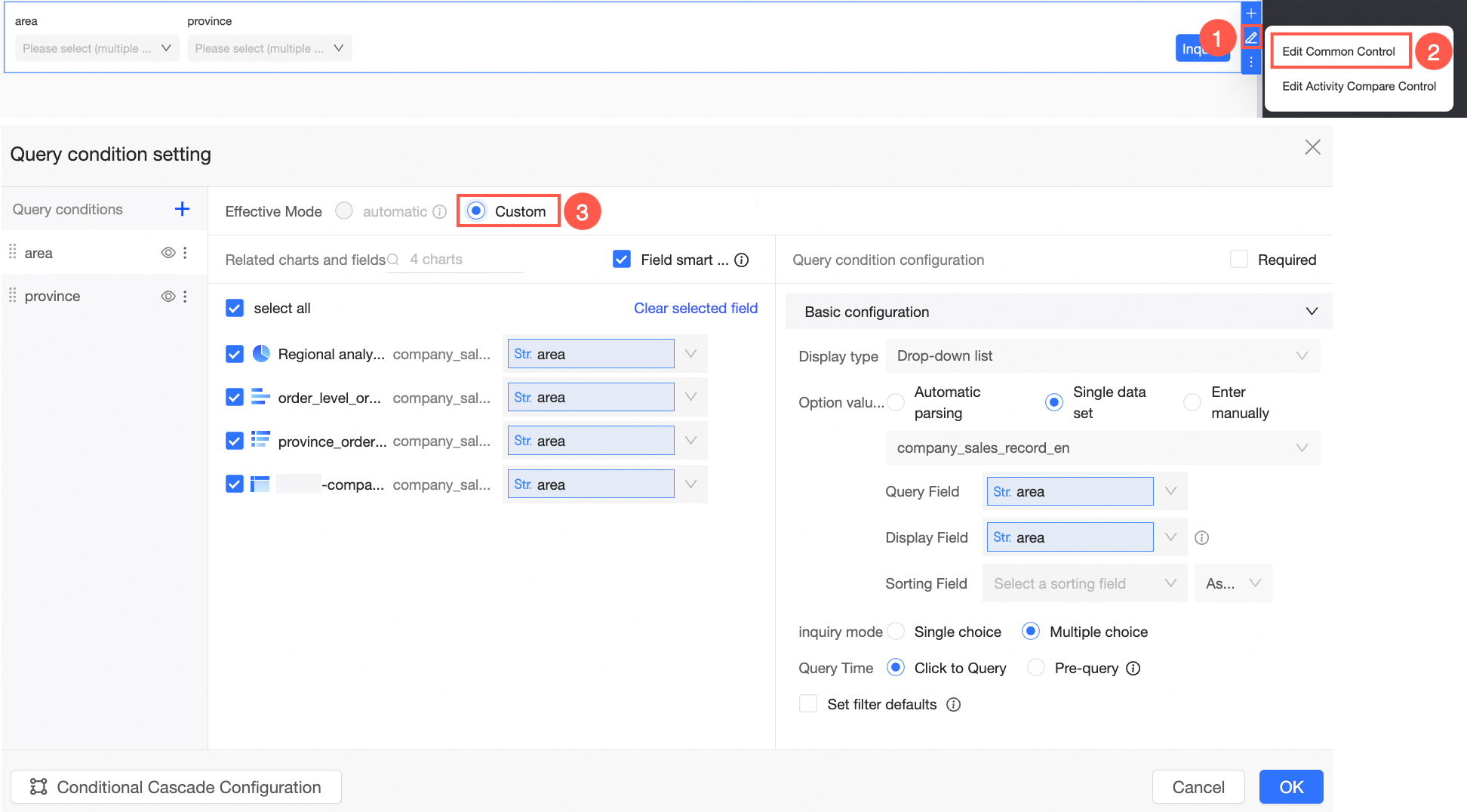Click info icon next to Display Field
The width and height of the screenshot is (1470, 812).
point(1202,537)
